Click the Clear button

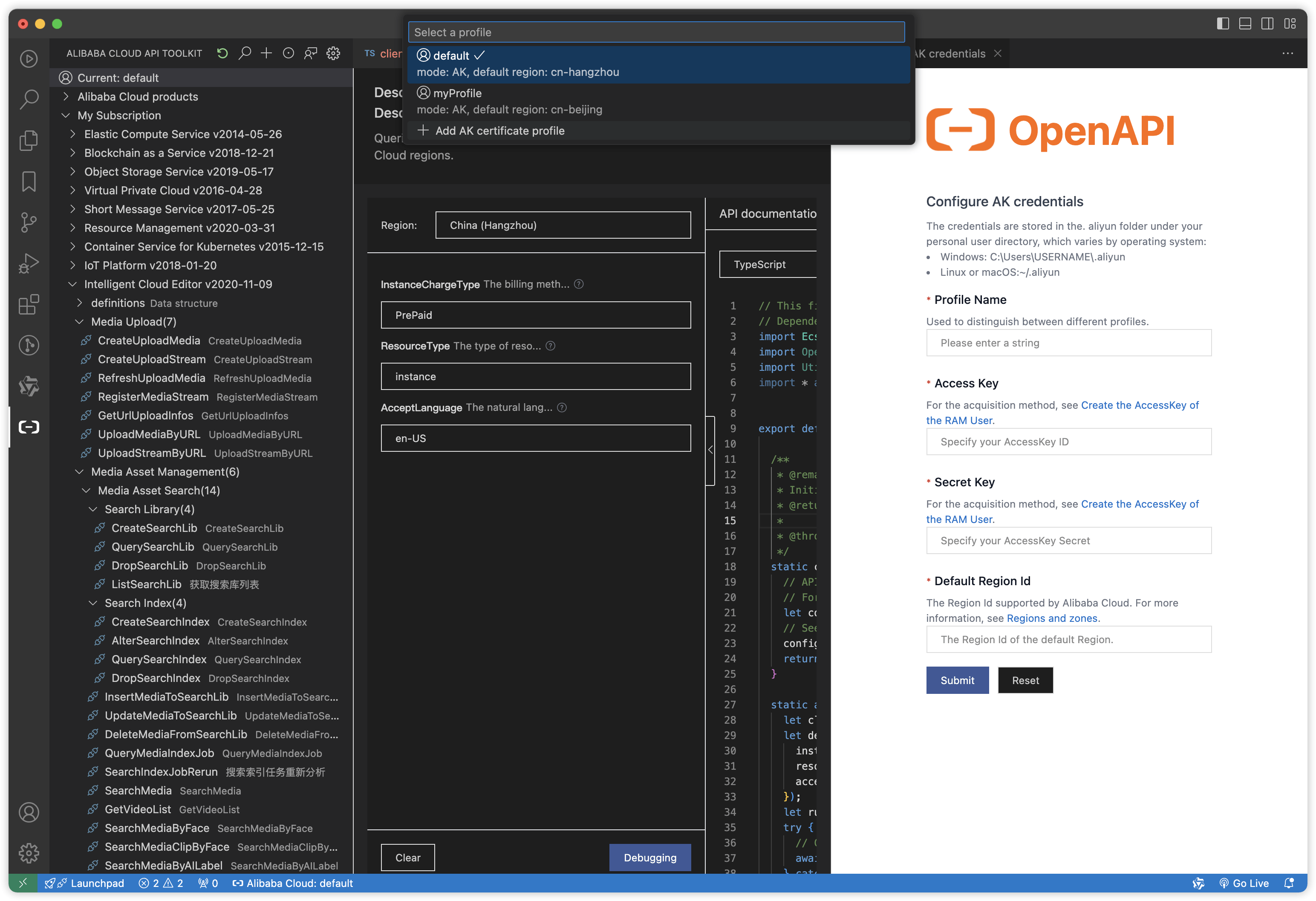(408, 858)
